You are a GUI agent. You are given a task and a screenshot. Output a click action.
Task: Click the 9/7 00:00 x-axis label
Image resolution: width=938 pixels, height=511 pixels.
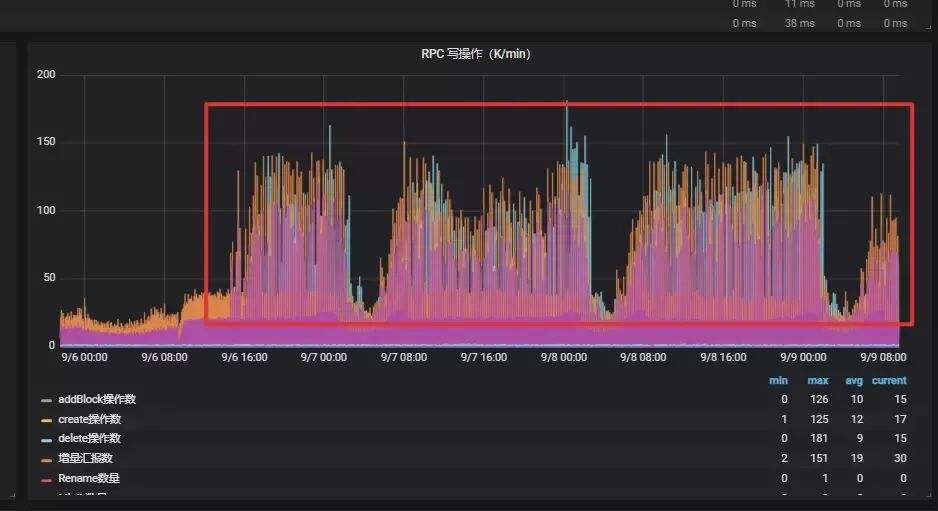click(324, 357)
